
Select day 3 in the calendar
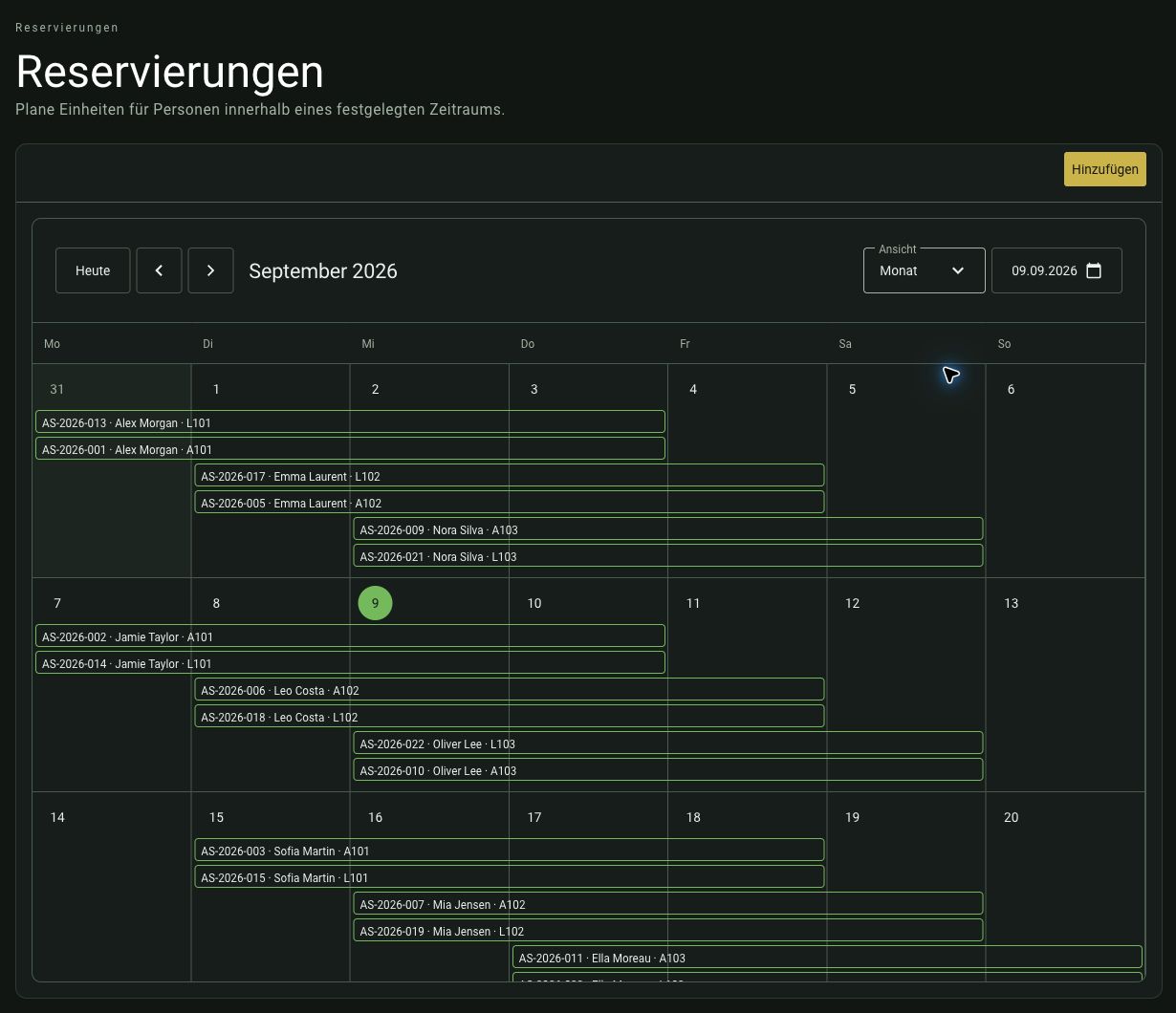point(534,389)
